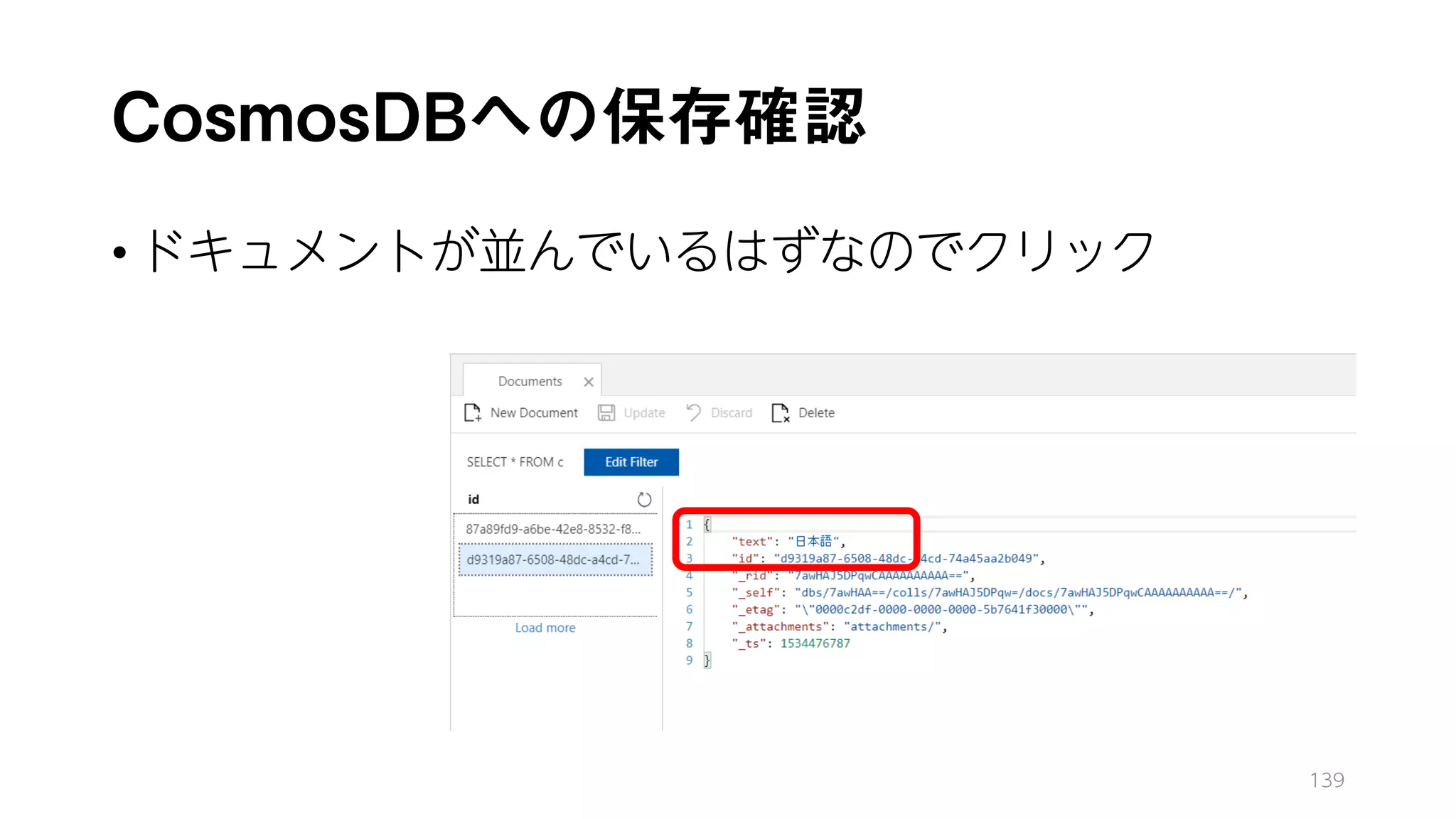The image size is (1456, 819).
Task: Click the Delete document icon
Action: 781,413
